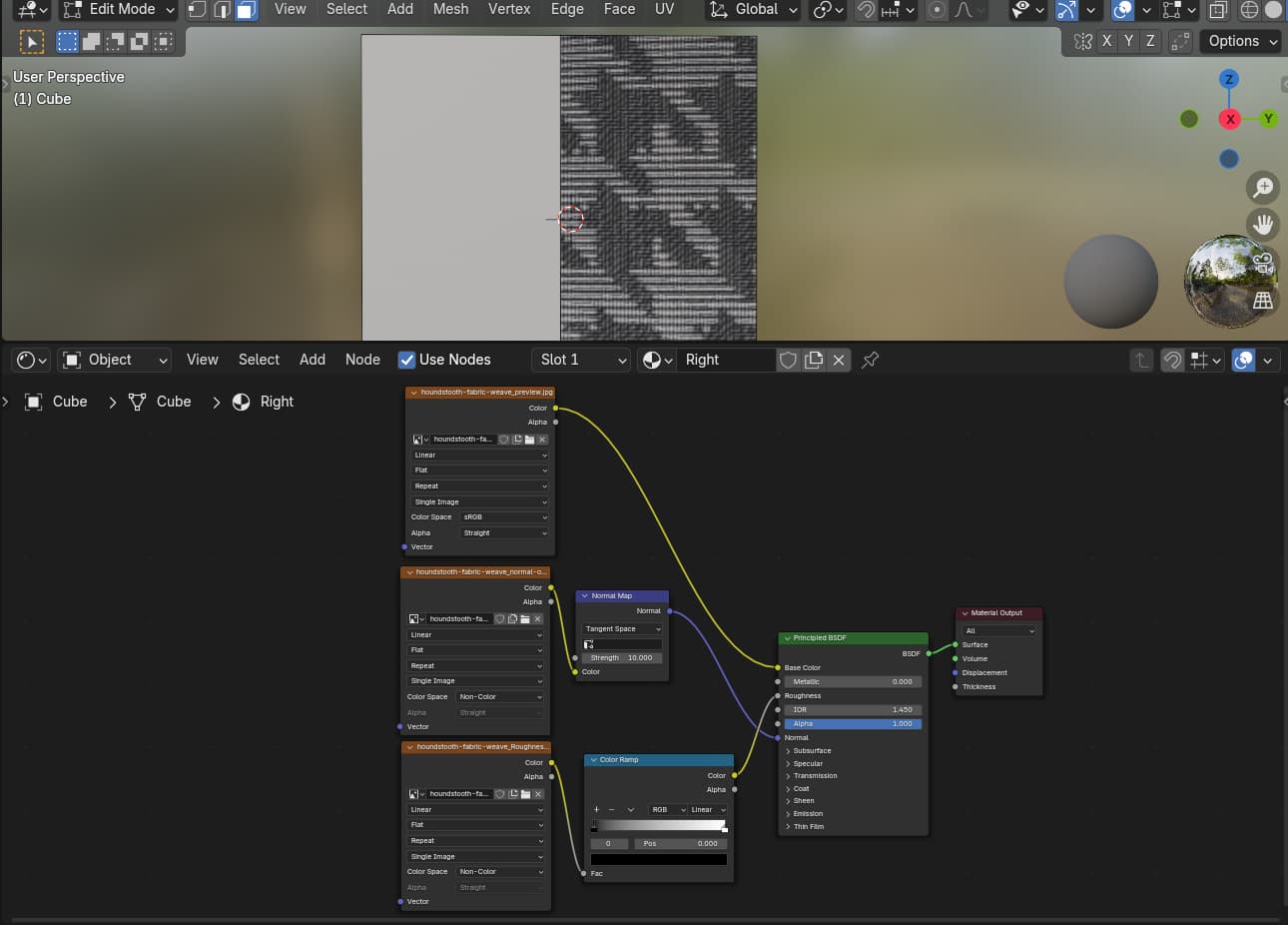Activate the Tweak tool in the left toolbar
Image resolution: width=1288 pixels, height=925 pixels.
pos(32,41)
